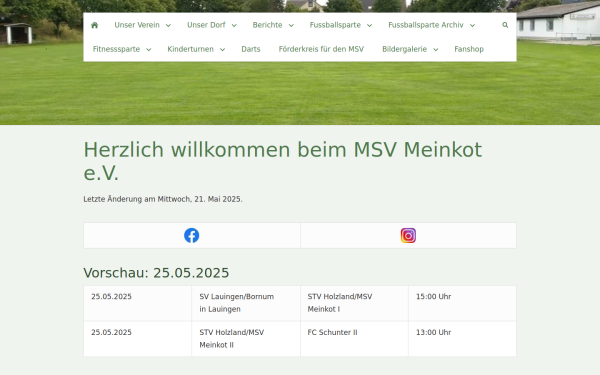Expand the Unser Verein chevron
The width and height of the screenshot is (600, 375).
(168, 25)
